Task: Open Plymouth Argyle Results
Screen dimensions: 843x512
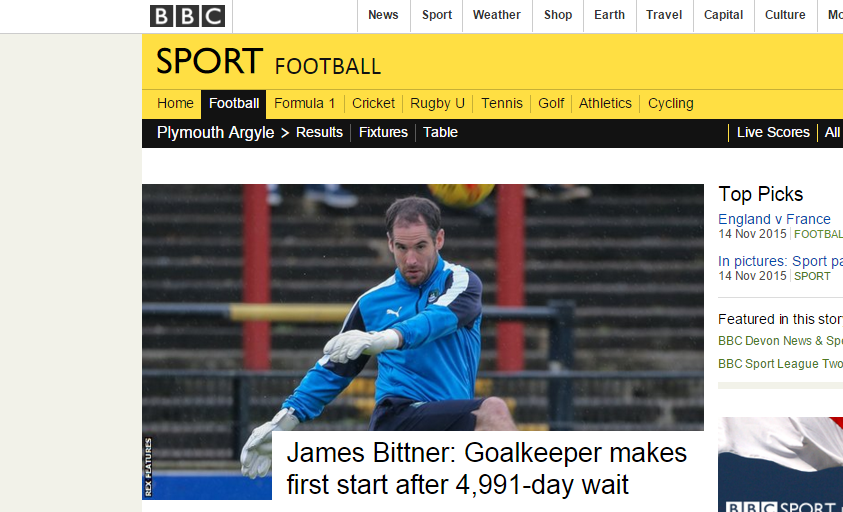Action: (319, 132)
